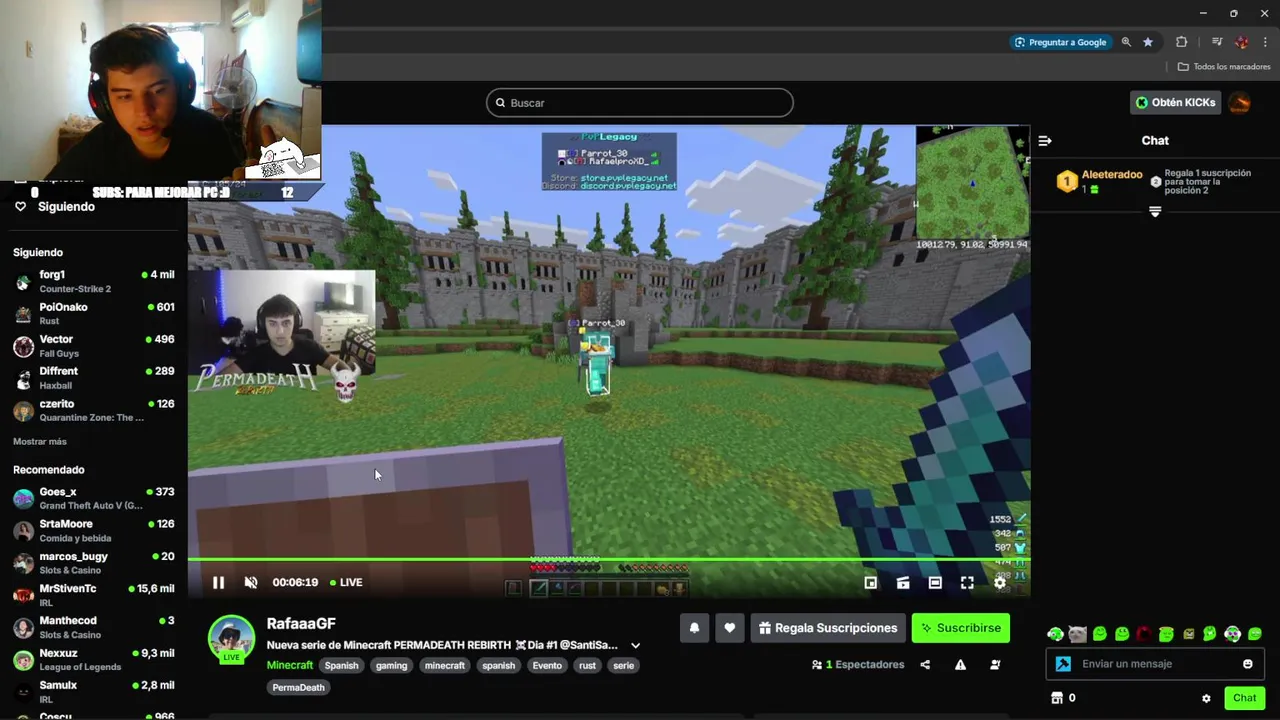
Task: Select the Evento tag
Action: coord(547,665)
